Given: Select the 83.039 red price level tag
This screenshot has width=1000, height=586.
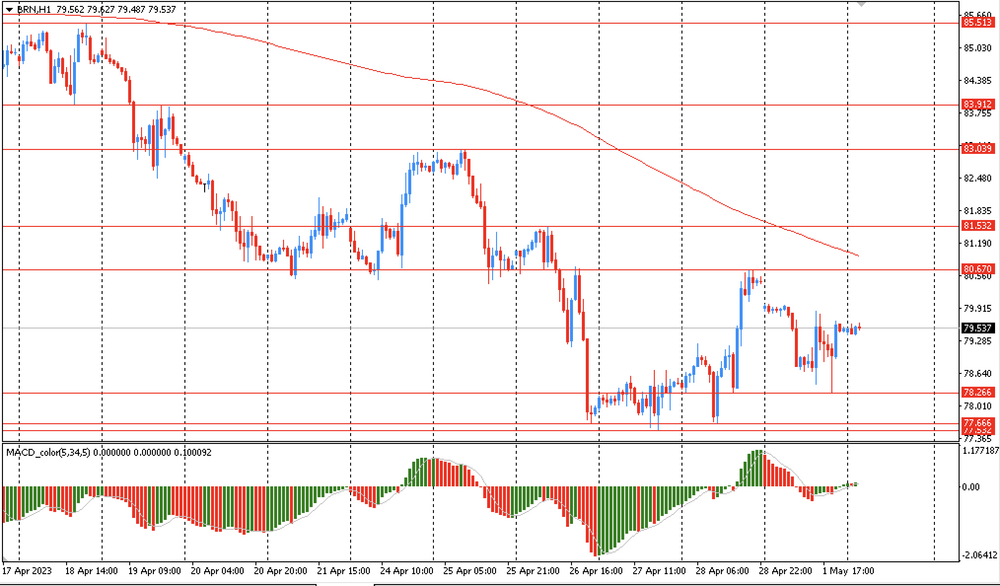Looking at the screenshot, I should click(x=977, y=149).
